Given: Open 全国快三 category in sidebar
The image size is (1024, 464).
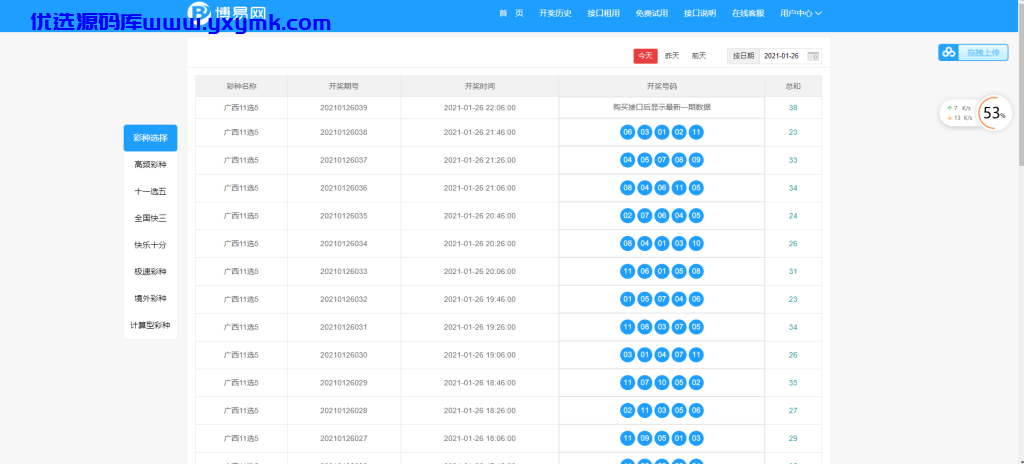Looking at the screenshot, I should coord(150,218).
